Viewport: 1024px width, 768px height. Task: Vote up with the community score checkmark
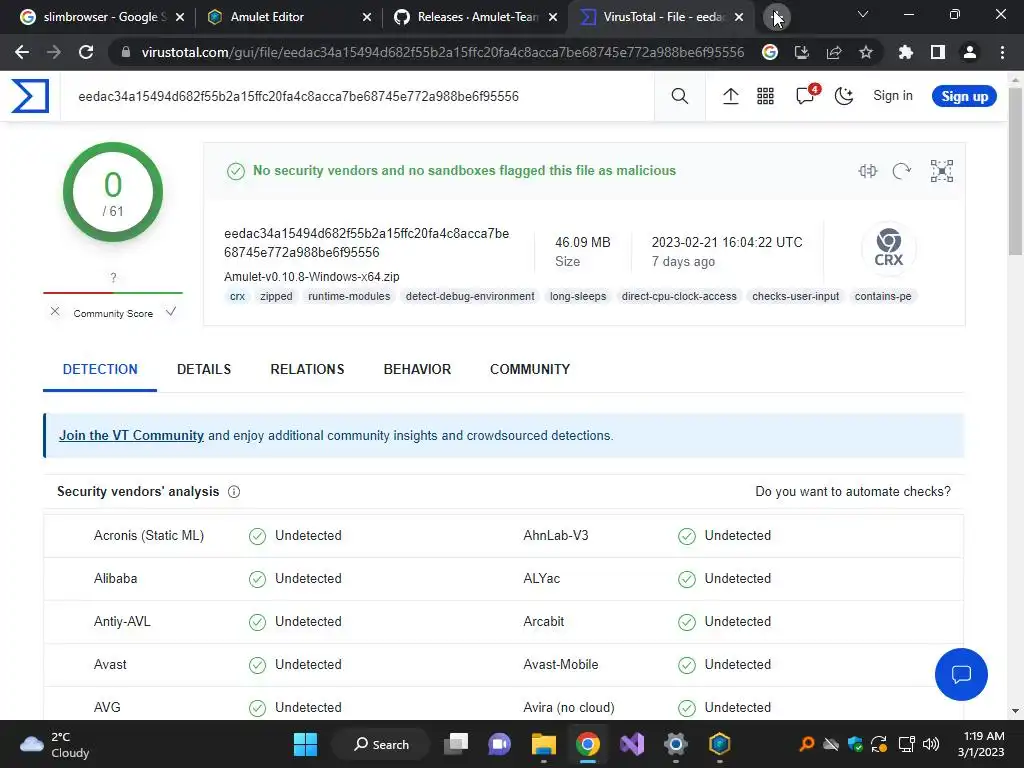coord(171,312)
